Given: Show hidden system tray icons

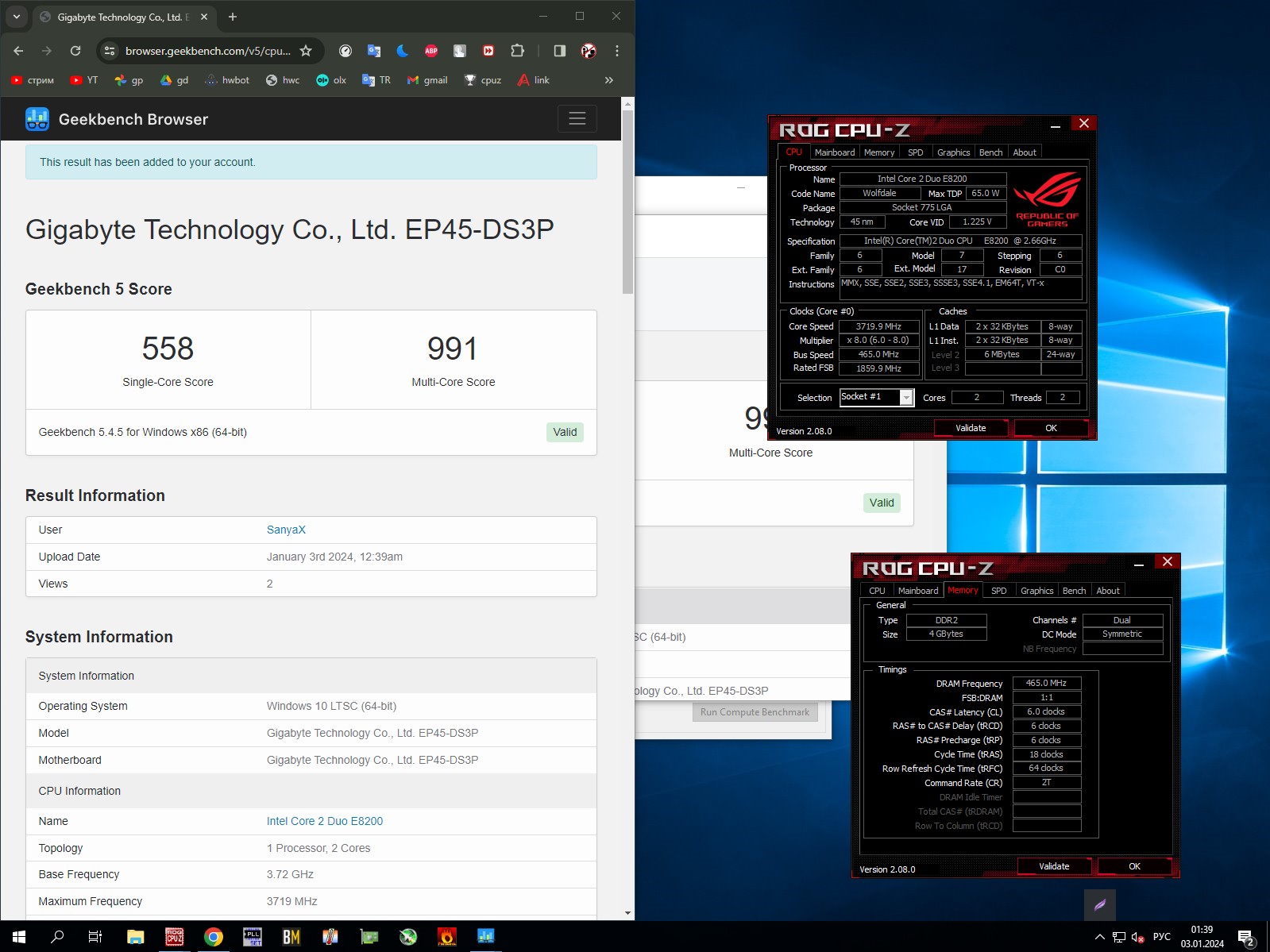Looking at the screenshot, I should point(1100,937).
